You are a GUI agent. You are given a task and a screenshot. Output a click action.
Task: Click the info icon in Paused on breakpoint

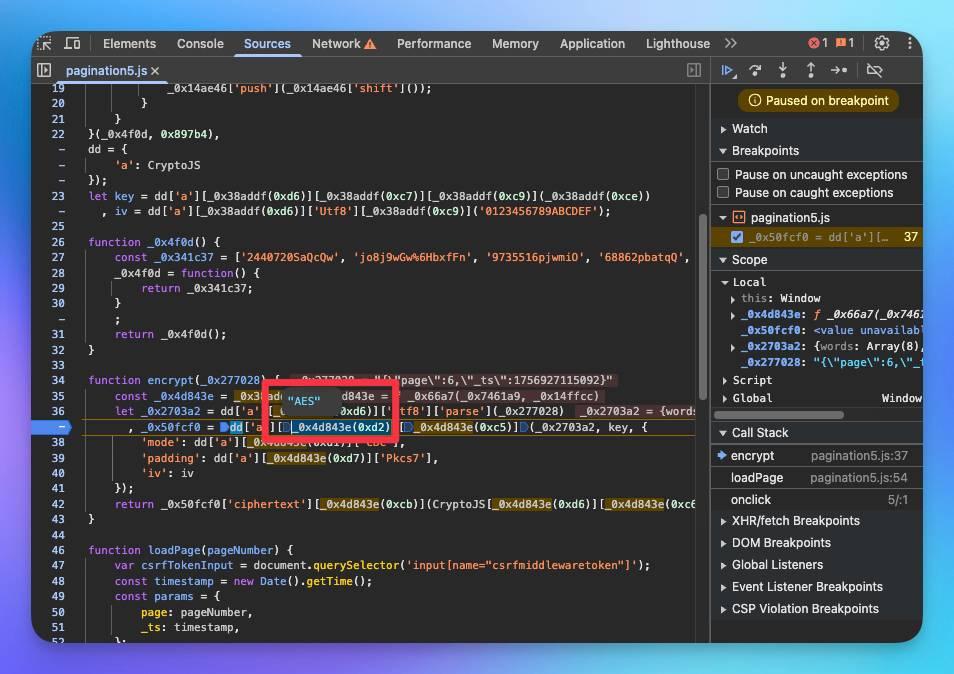pyautogui.click(x=754, y=100)
